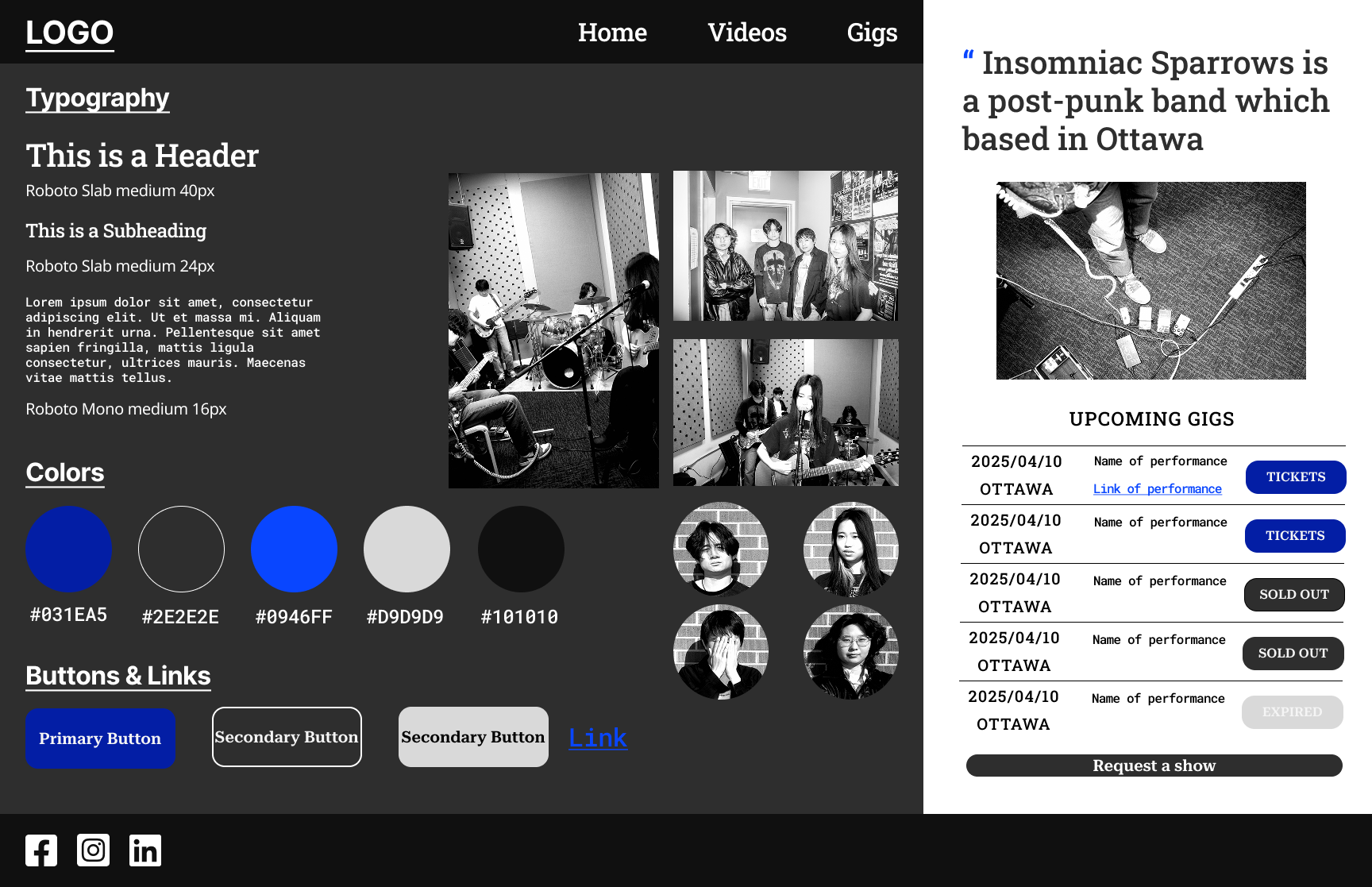Select the #101010 black swatch

[521, 549]
